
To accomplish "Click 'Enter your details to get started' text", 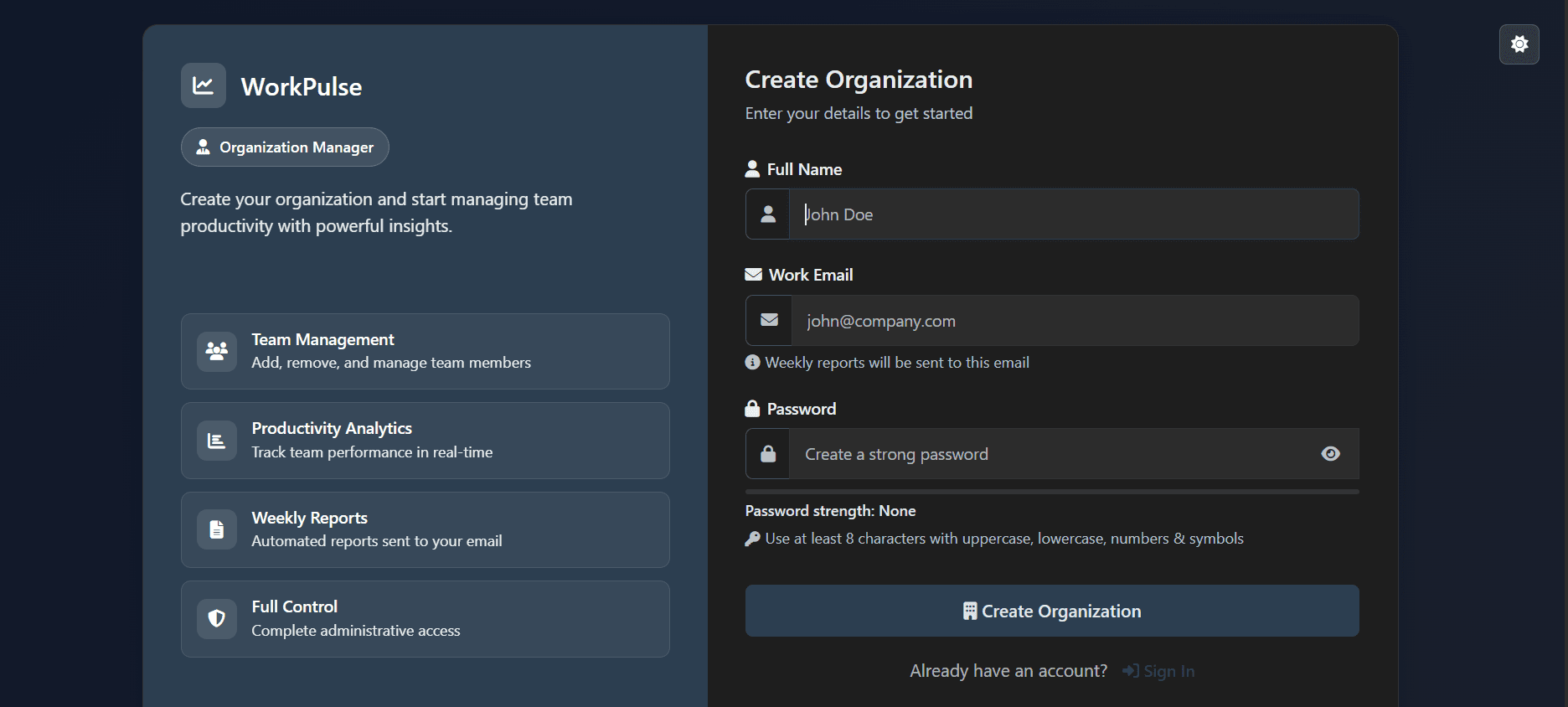I will coord(859,113).
